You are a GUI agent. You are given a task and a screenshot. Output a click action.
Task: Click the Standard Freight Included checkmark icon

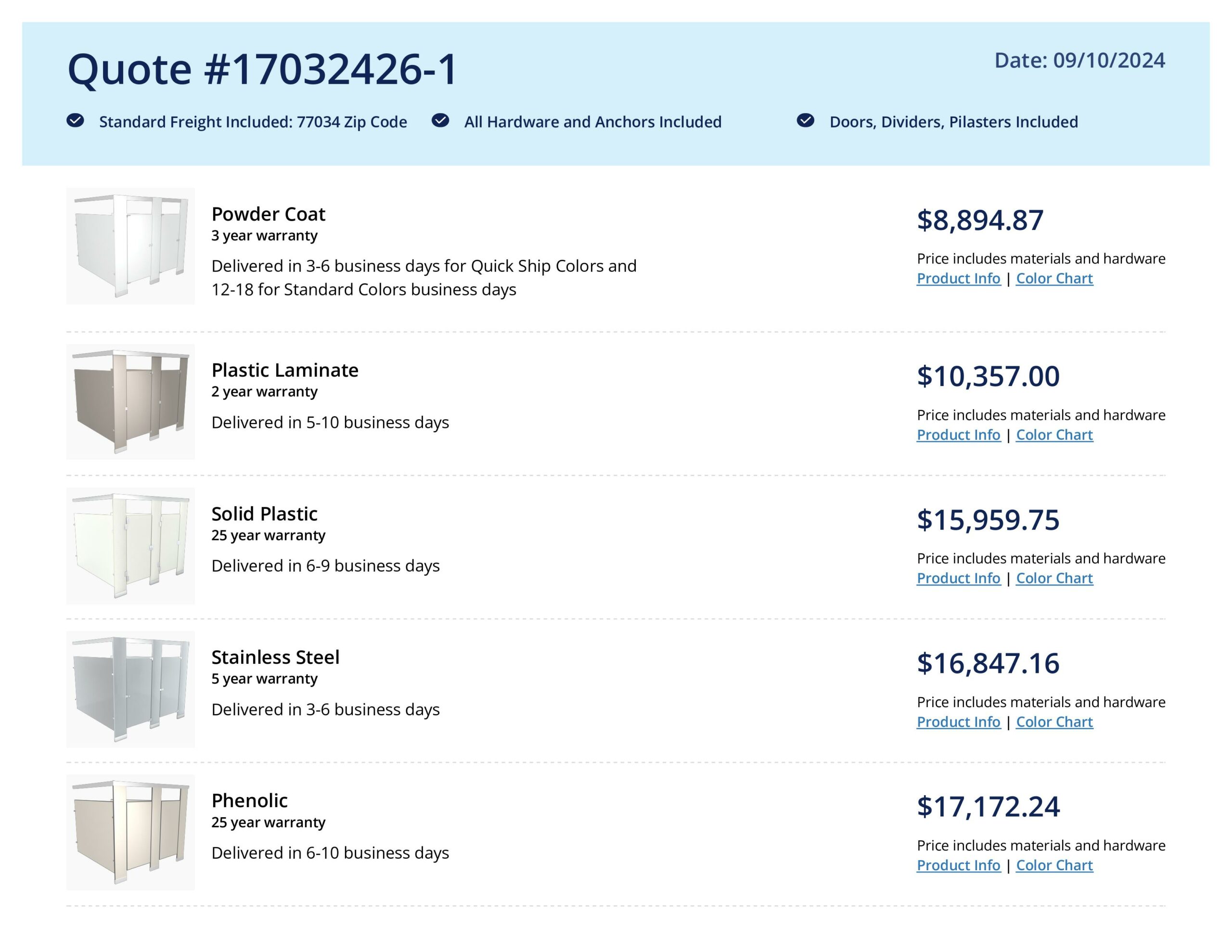[76, 120]
